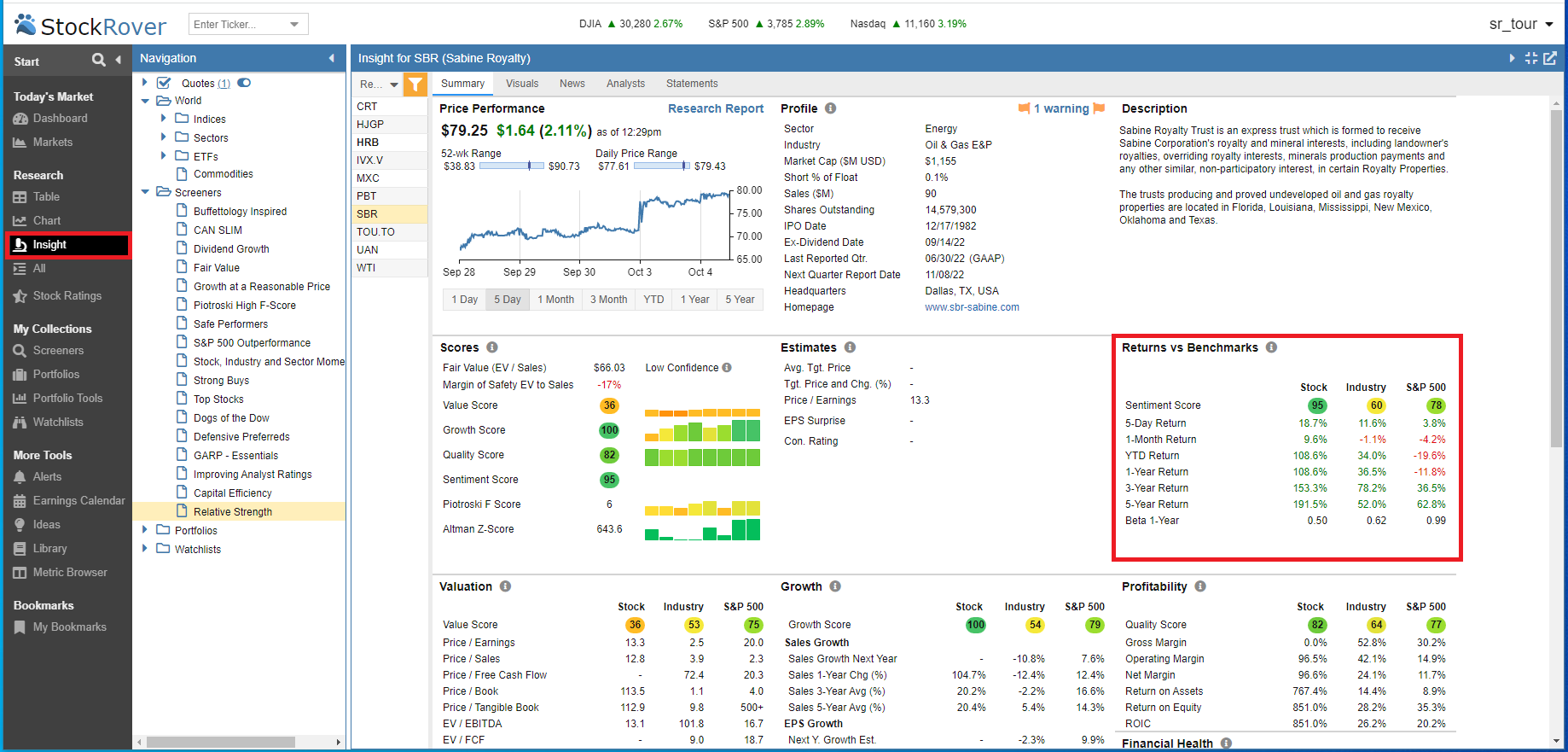Expand the Indices folder

[x=164, y=119]
